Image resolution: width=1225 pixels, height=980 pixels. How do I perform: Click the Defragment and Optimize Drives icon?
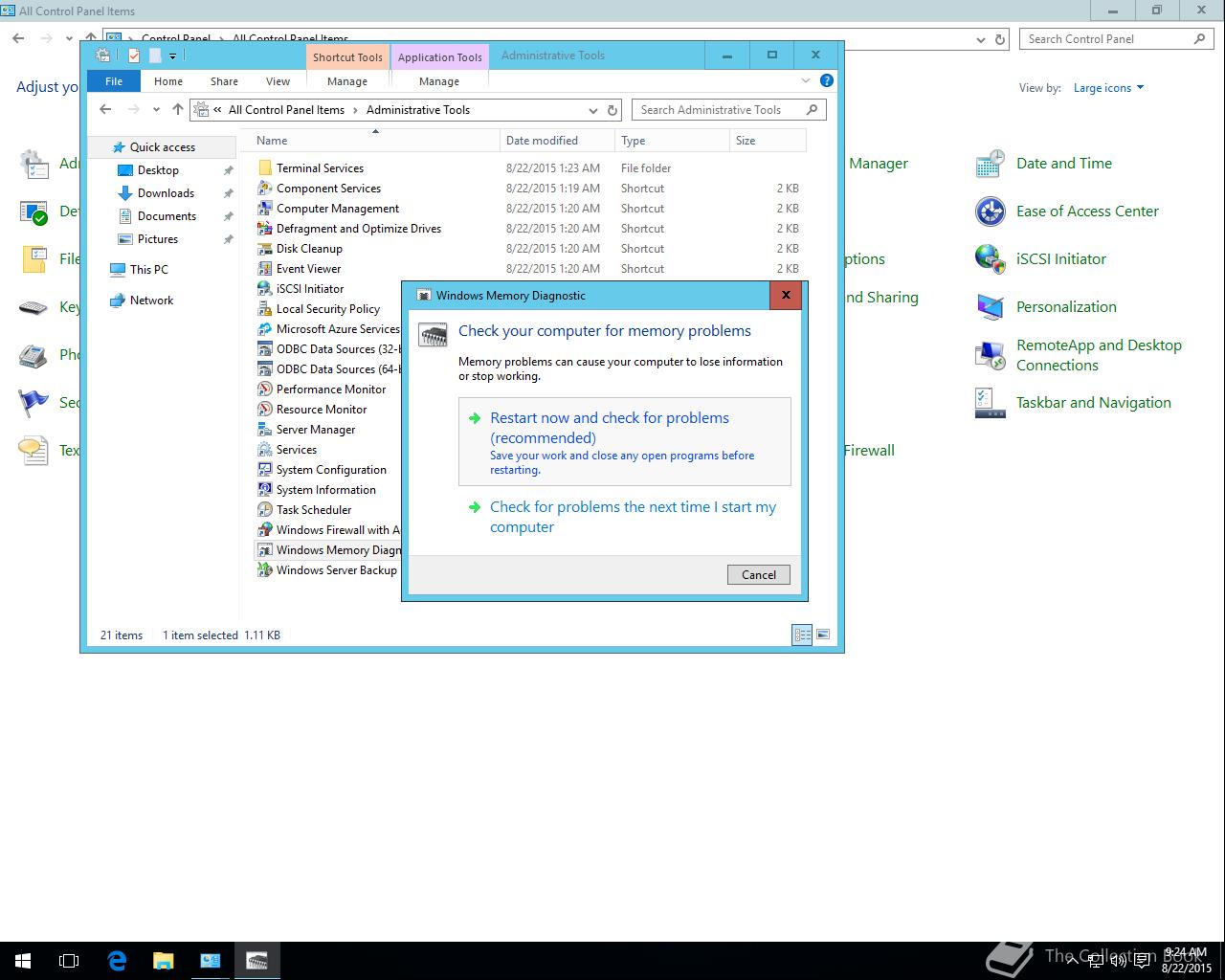(x=265, y=229)
